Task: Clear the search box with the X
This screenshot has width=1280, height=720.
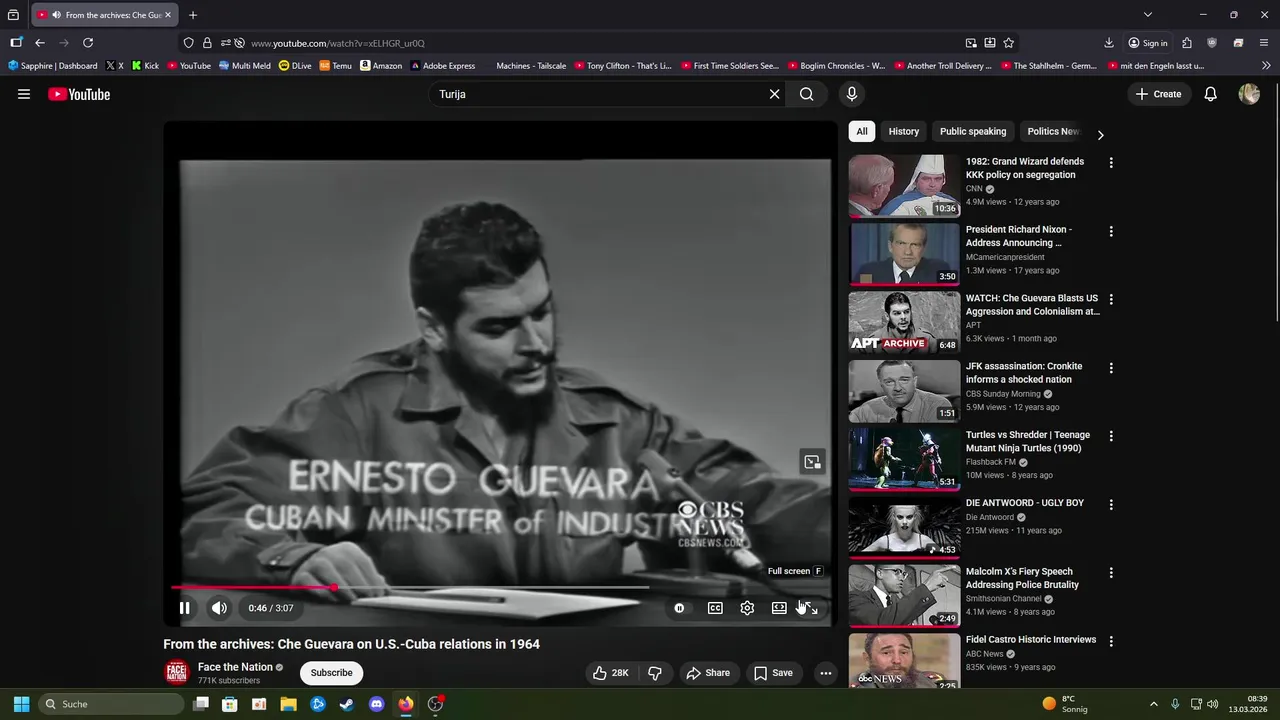Action: click(774, 94)
